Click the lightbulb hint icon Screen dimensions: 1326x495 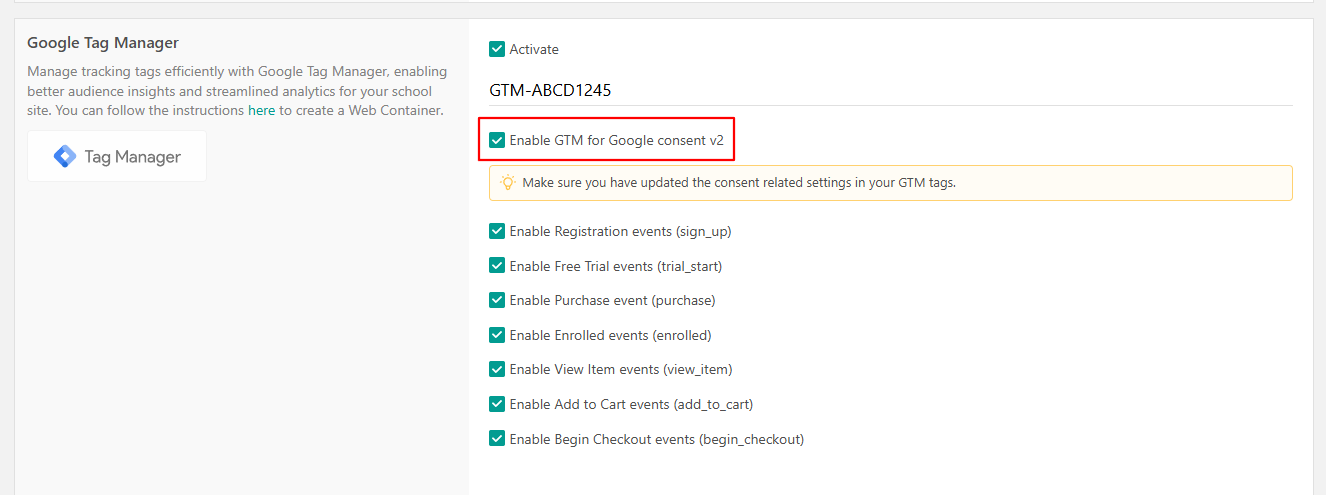tap(508, 183)
